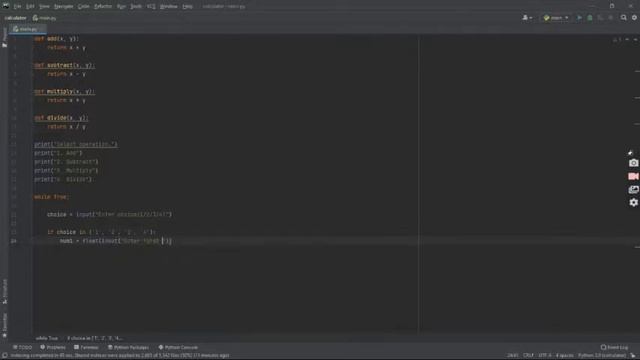The image size is (640, 360).
Task: Open the Python Packages tool window
Action: click(x=128, y=347)
